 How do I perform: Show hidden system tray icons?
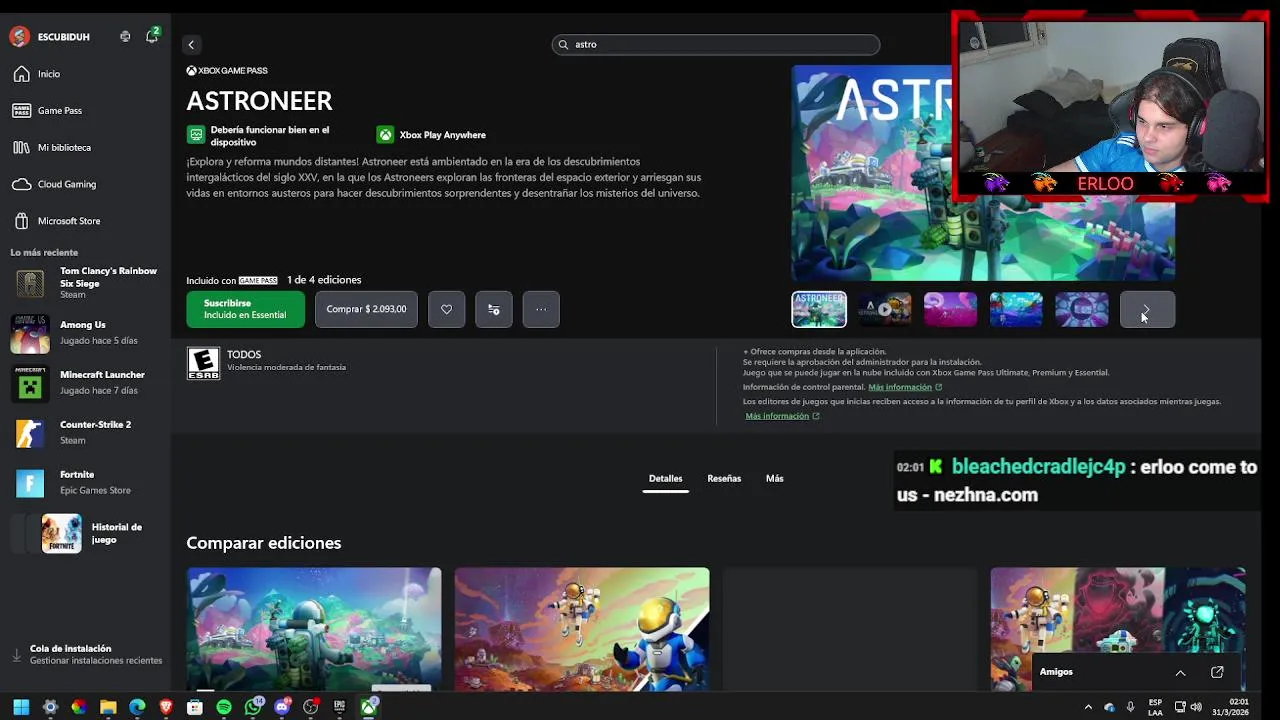coord(1088,707)
